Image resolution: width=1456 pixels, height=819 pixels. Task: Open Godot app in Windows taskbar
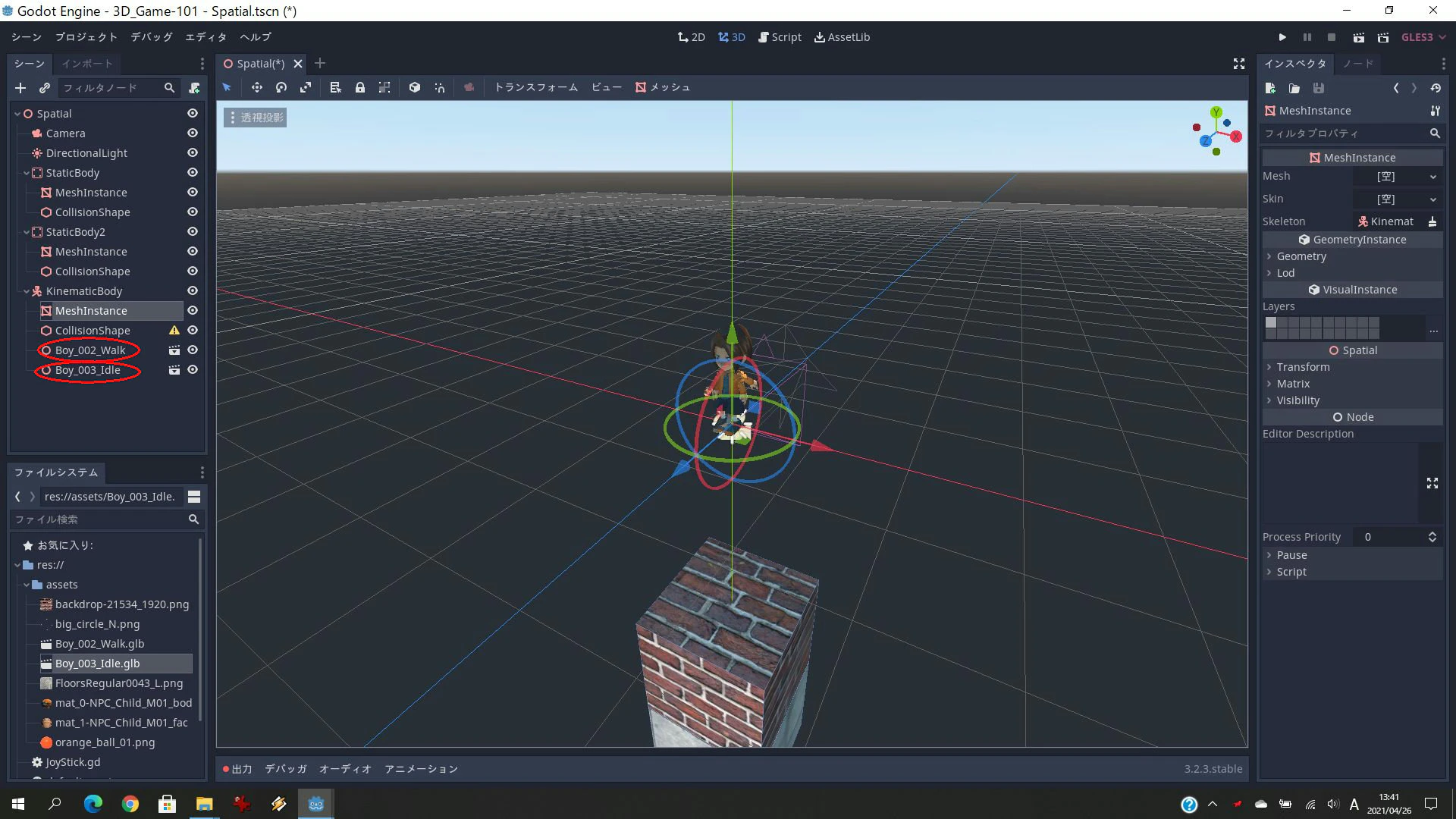(315, 804)
